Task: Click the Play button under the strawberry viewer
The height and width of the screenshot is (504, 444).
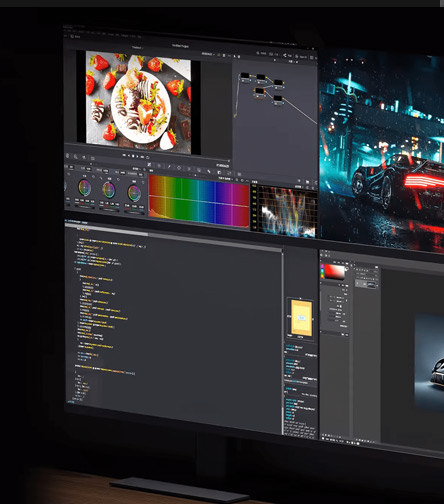Action: [x=137, y=156]
